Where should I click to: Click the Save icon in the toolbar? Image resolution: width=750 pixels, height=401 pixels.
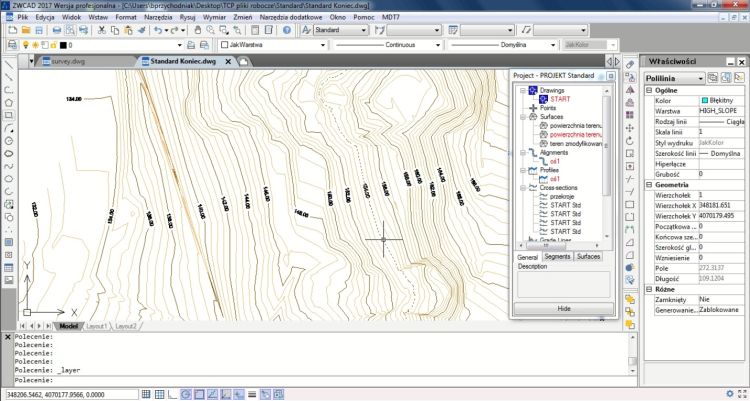(39, 30)
